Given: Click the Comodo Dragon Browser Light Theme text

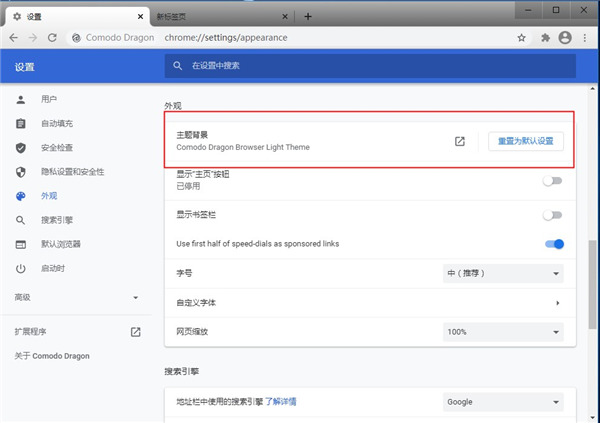Looking at the screenshot, I should pyautogui.click(x=243, y=147).
